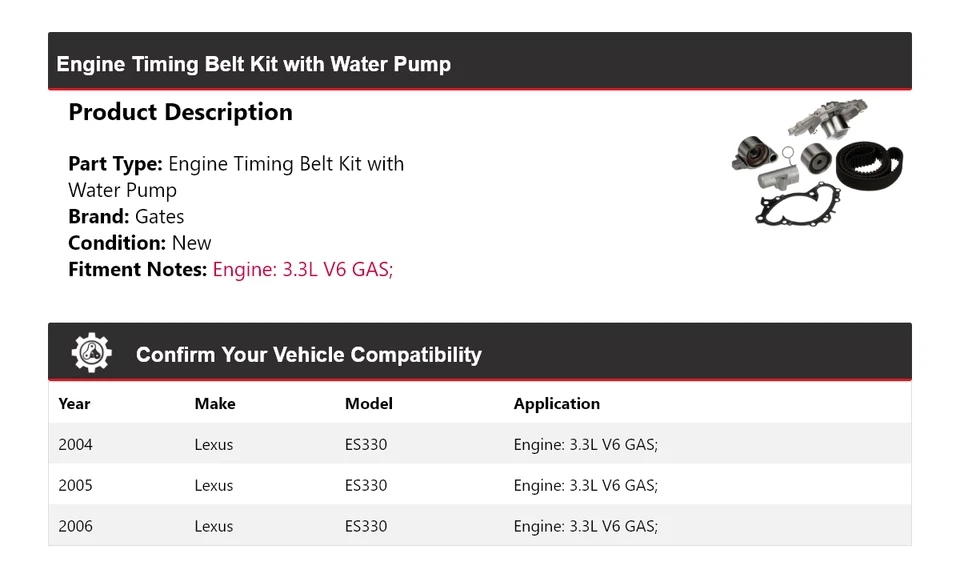Click the gear icon beside Confirm Your Vehicle Compatibility
The width and height of the screenshot is (960, 578).
(x=91, y=353)
